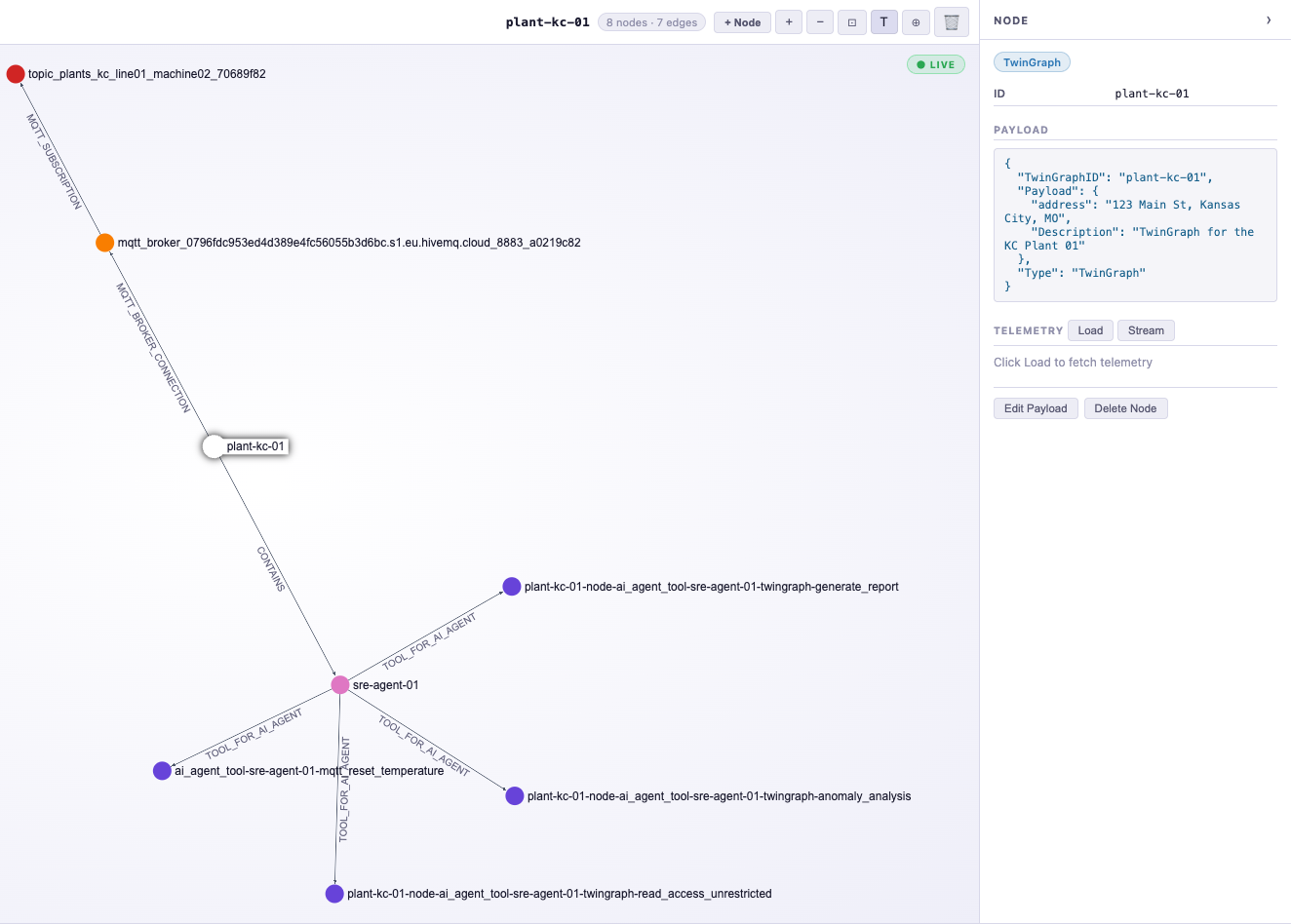Click the red topic_plants_kc_line01 node
The height and width of the screenshot is (924, 1291).
pyautogui.click(x=15, y=73)
